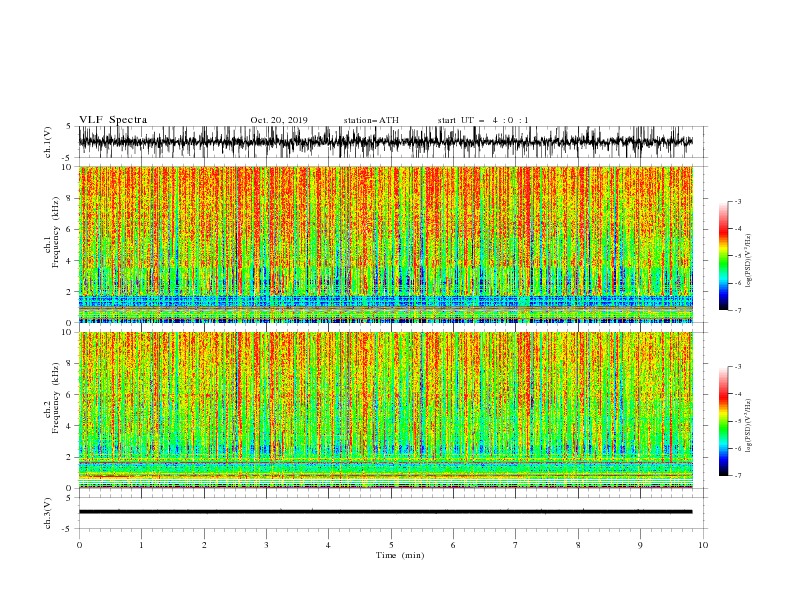Click the 'VLF Spectra' plot title
Viewport: 792px width, 612px height.
[x=113, y=120]
